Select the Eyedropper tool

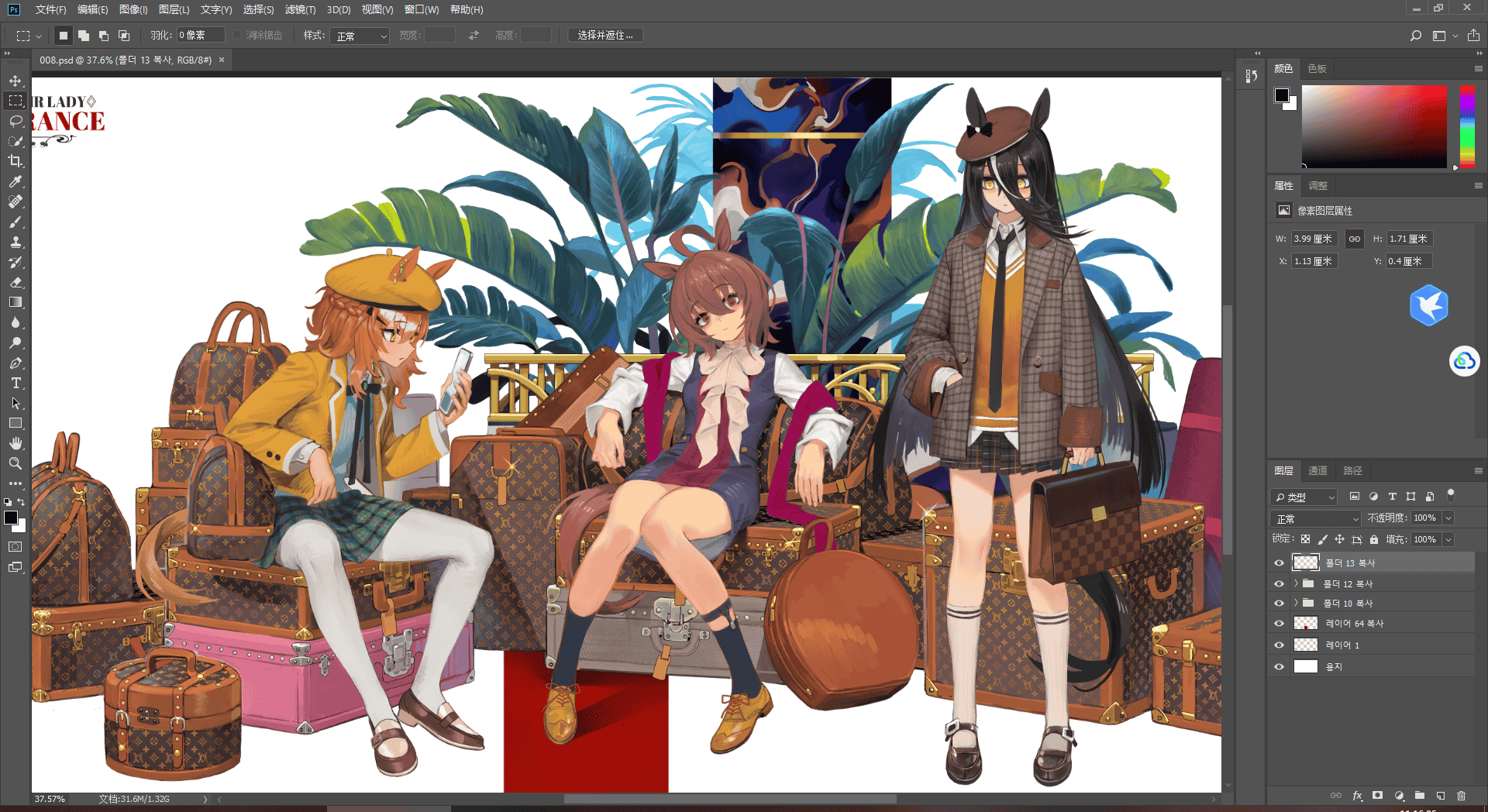(15, 181)
